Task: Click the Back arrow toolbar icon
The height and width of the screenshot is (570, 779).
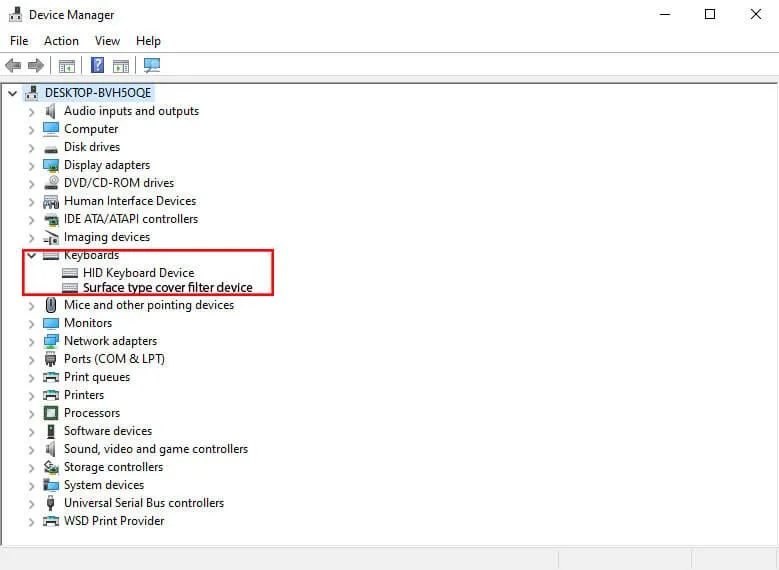Action: tap(13, 65)
